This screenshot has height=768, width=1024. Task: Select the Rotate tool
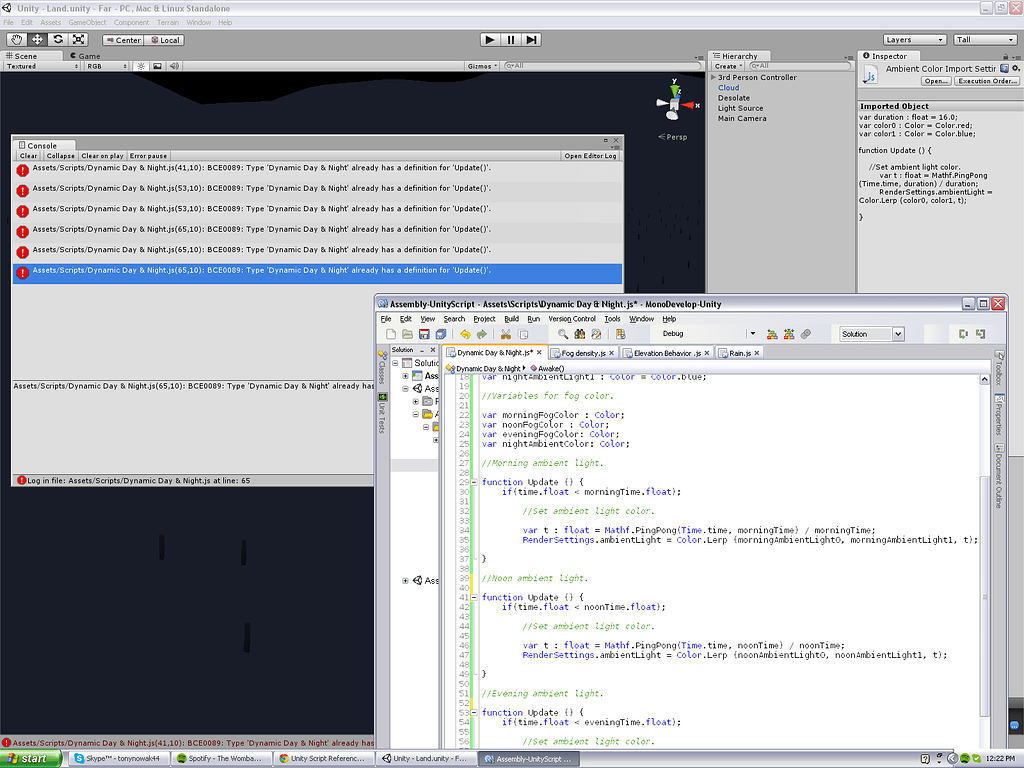point(58,39)
